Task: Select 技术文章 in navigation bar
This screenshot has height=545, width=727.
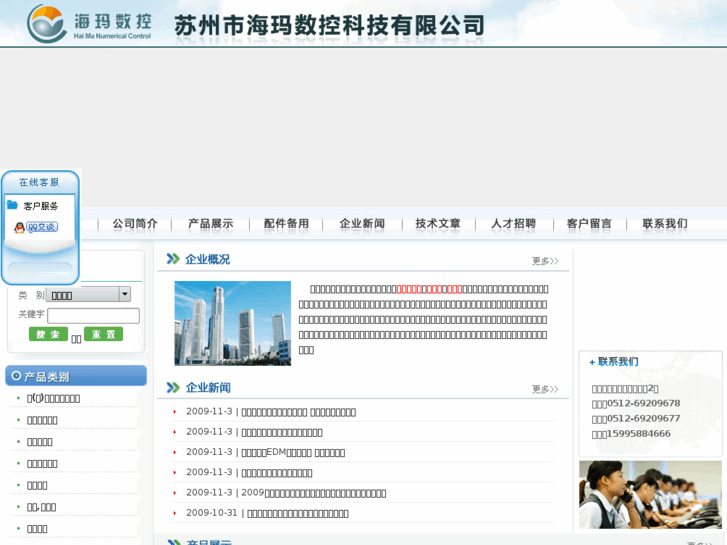Action: pos(438,224)
